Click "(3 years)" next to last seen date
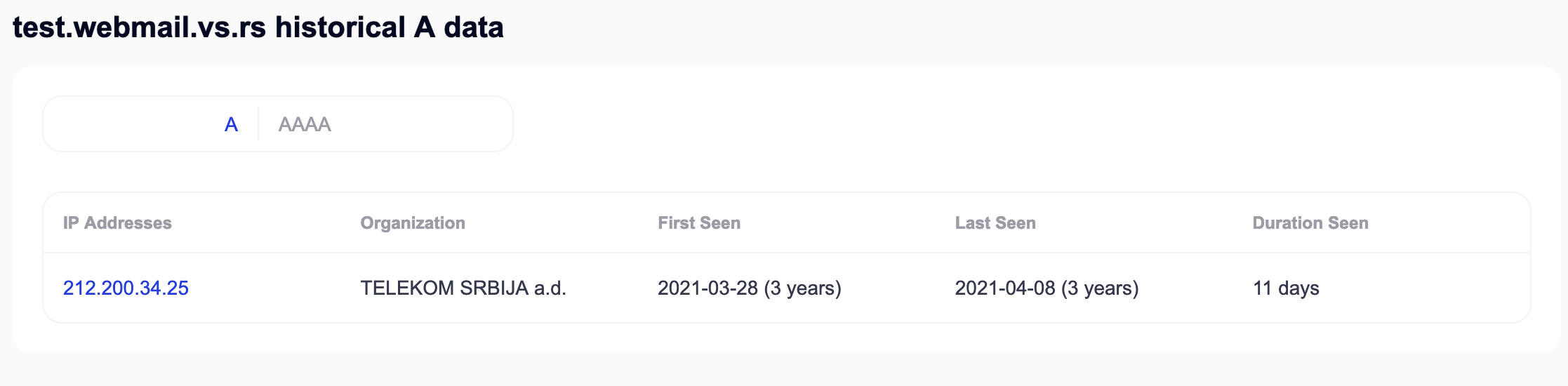The height and width of the screenshot is (386, 1568). tap(1100, 288)
